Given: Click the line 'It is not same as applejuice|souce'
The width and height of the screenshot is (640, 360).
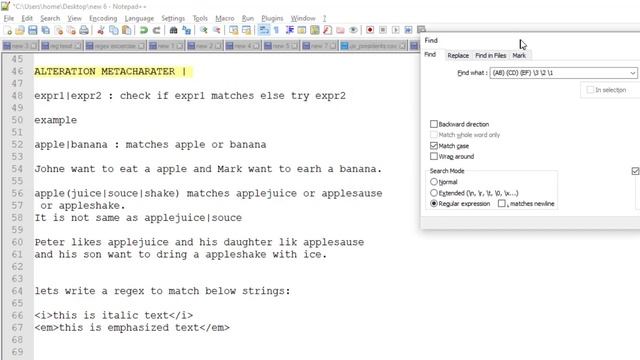Looking at the screenshot, I should 138,218.
